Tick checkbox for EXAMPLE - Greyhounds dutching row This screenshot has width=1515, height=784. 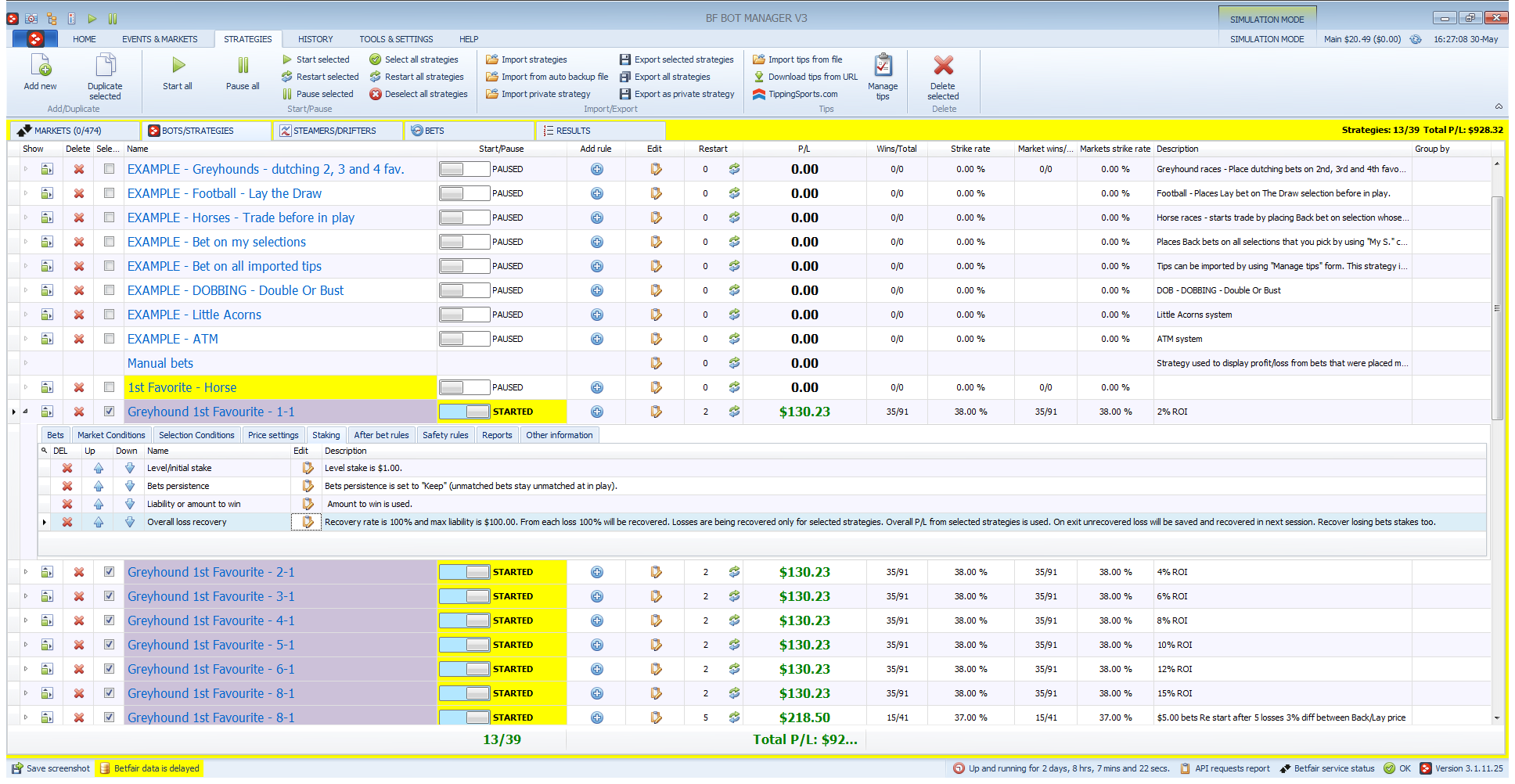click(x=109, y=169)
